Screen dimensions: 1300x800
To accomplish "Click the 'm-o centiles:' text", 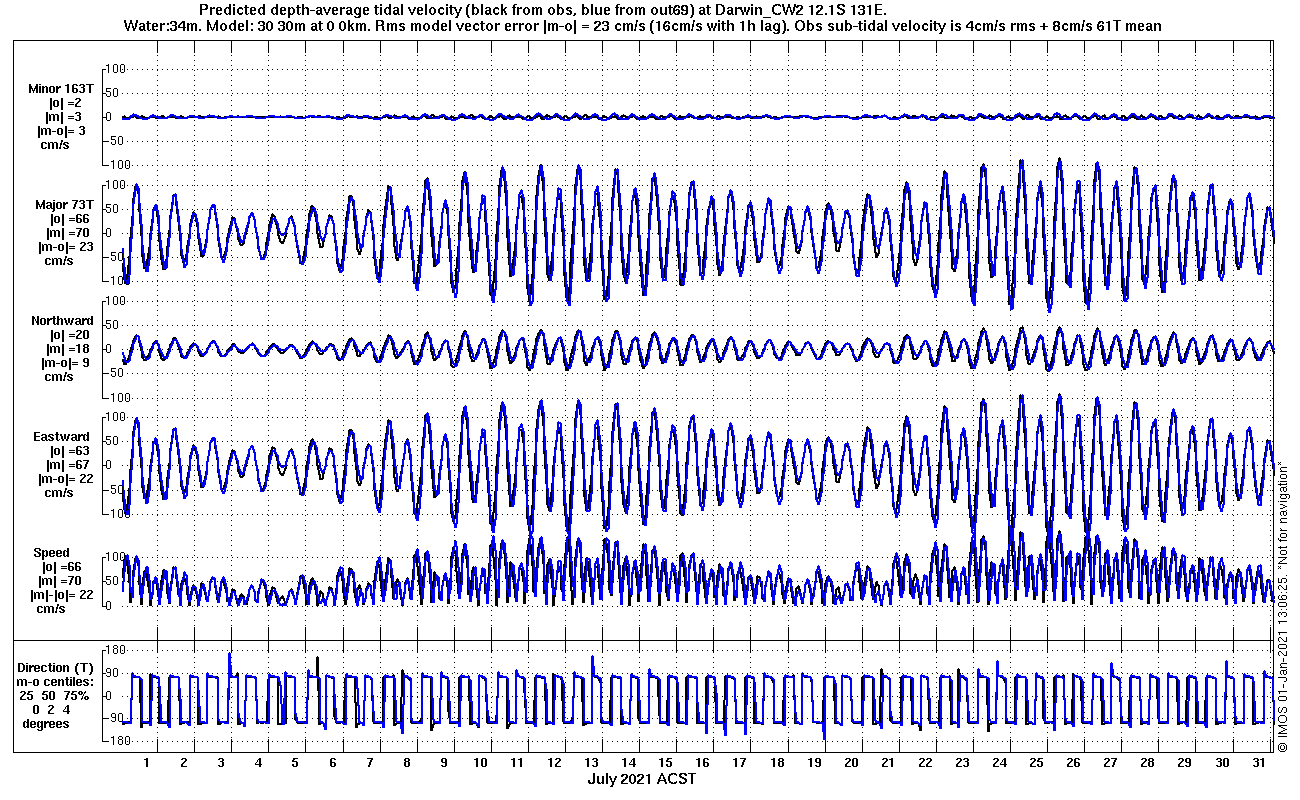I will coord(56,681).
